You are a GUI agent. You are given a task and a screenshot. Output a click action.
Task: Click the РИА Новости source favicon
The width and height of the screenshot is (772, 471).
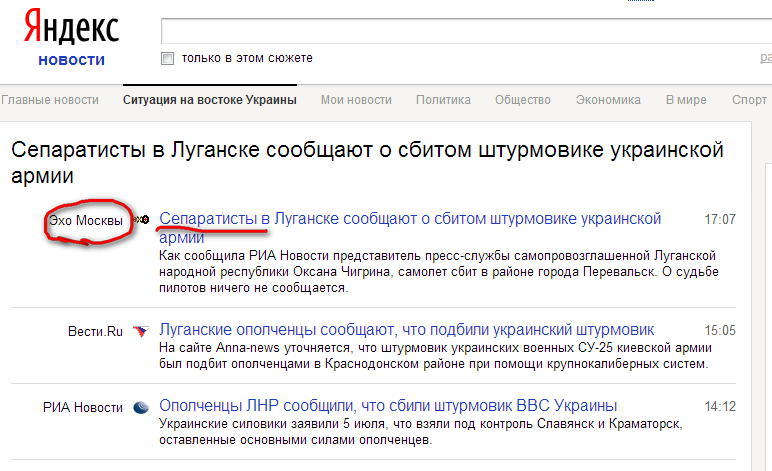coord(141,408)
